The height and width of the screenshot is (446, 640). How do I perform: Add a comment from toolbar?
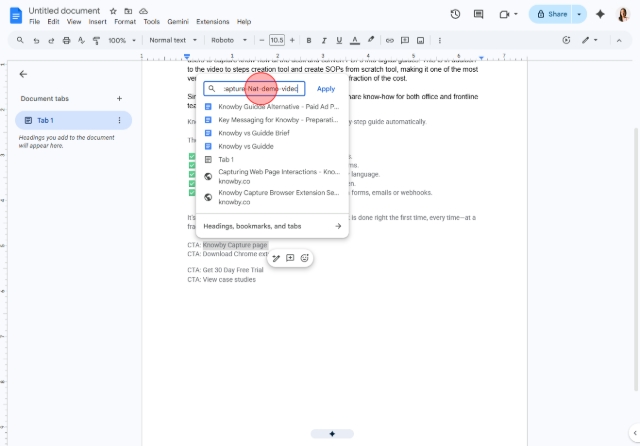click(405, 40)
